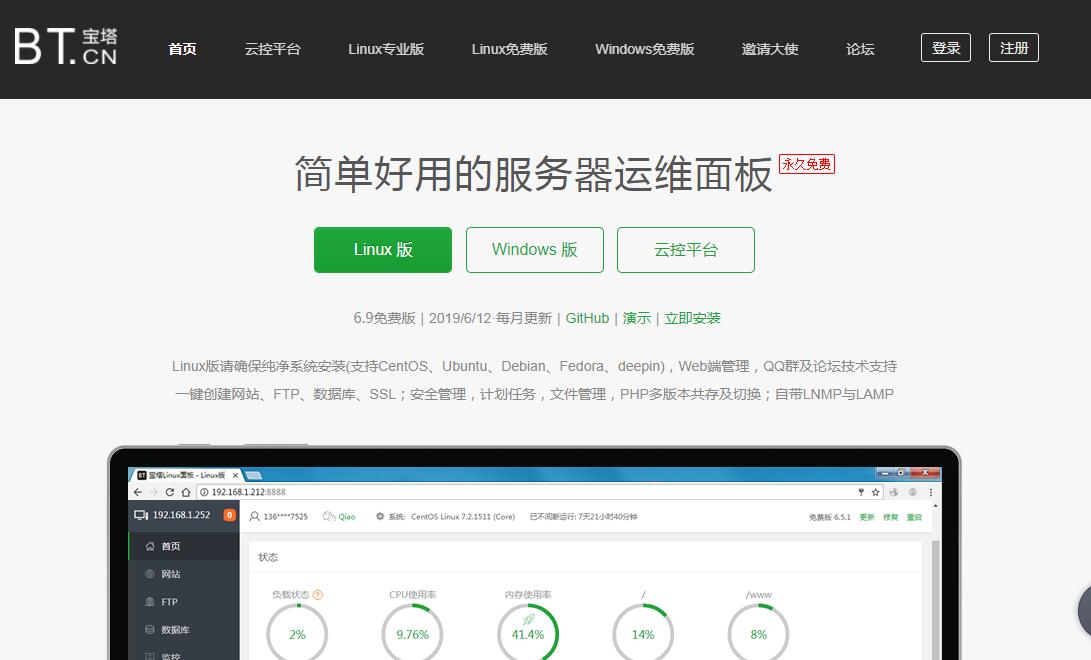Click the gear icon beside 系统
Image resolution: width=1091 pixels, height=660 pixels.
point(380,516)
